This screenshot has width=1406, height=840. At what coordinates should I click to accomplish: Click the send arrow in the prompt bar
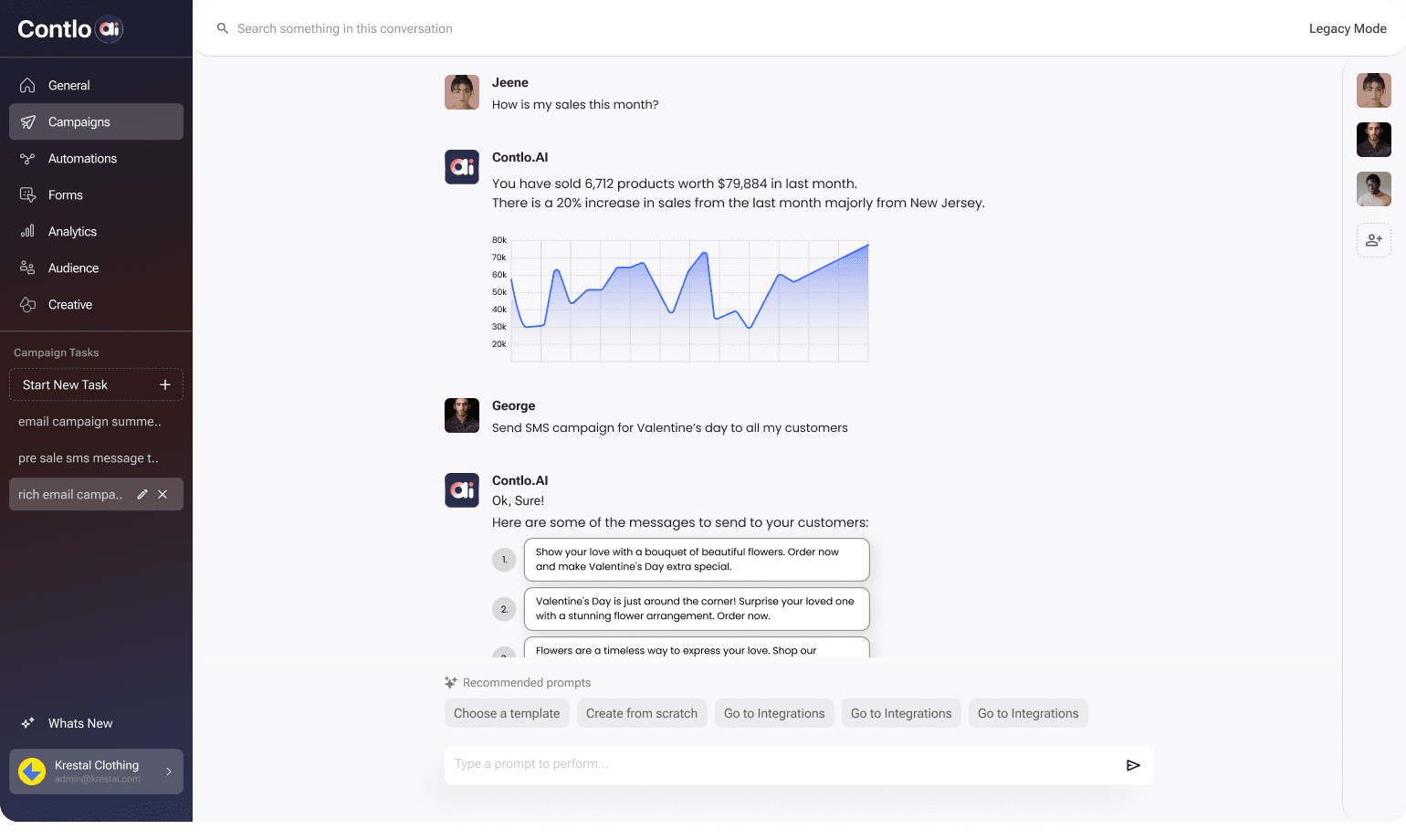[1134, 765]
